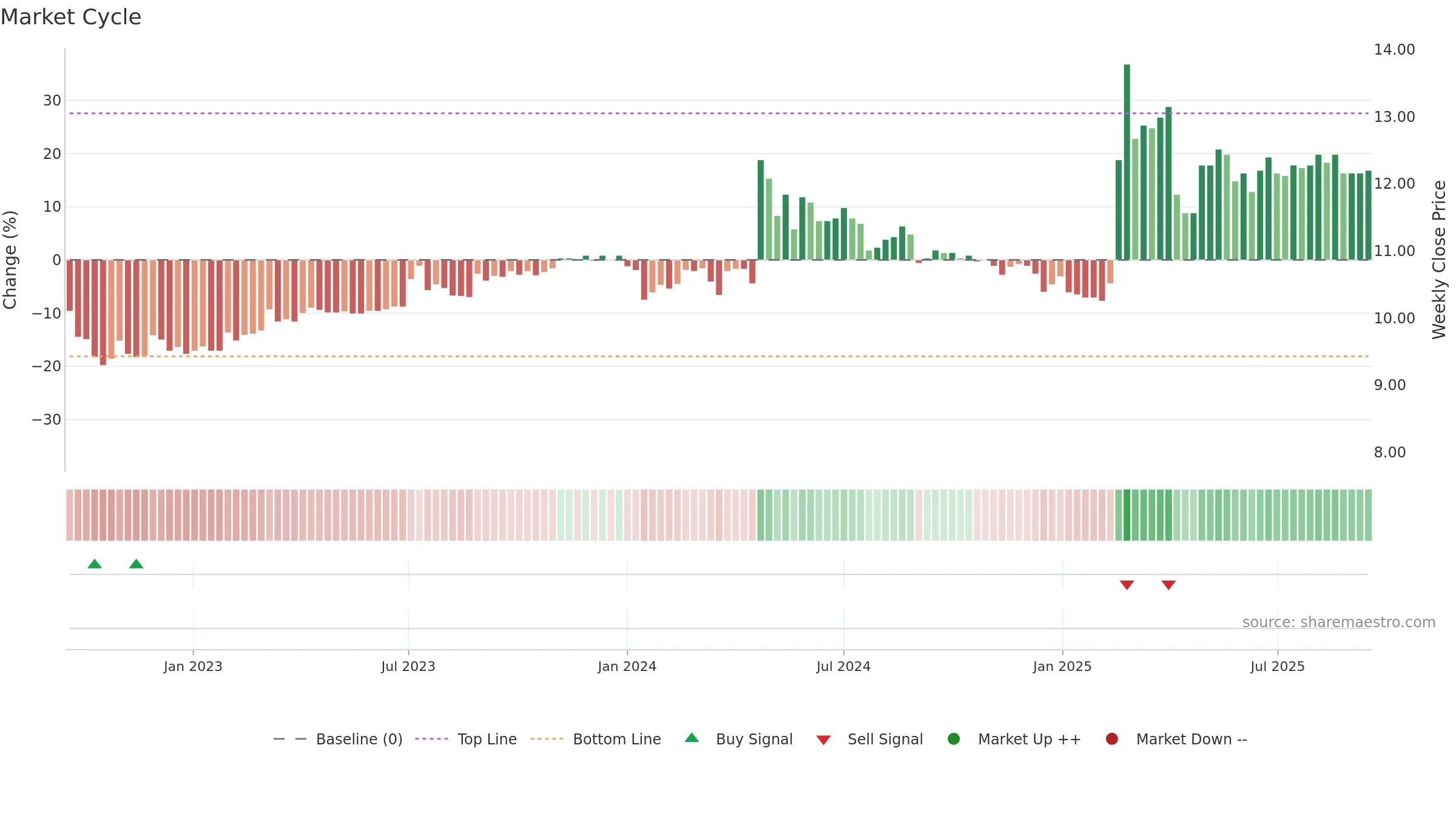Screen dimensions: 1456x819
Task: Click the tallest green bar above the top line
Action: (x=1127, y=162)
